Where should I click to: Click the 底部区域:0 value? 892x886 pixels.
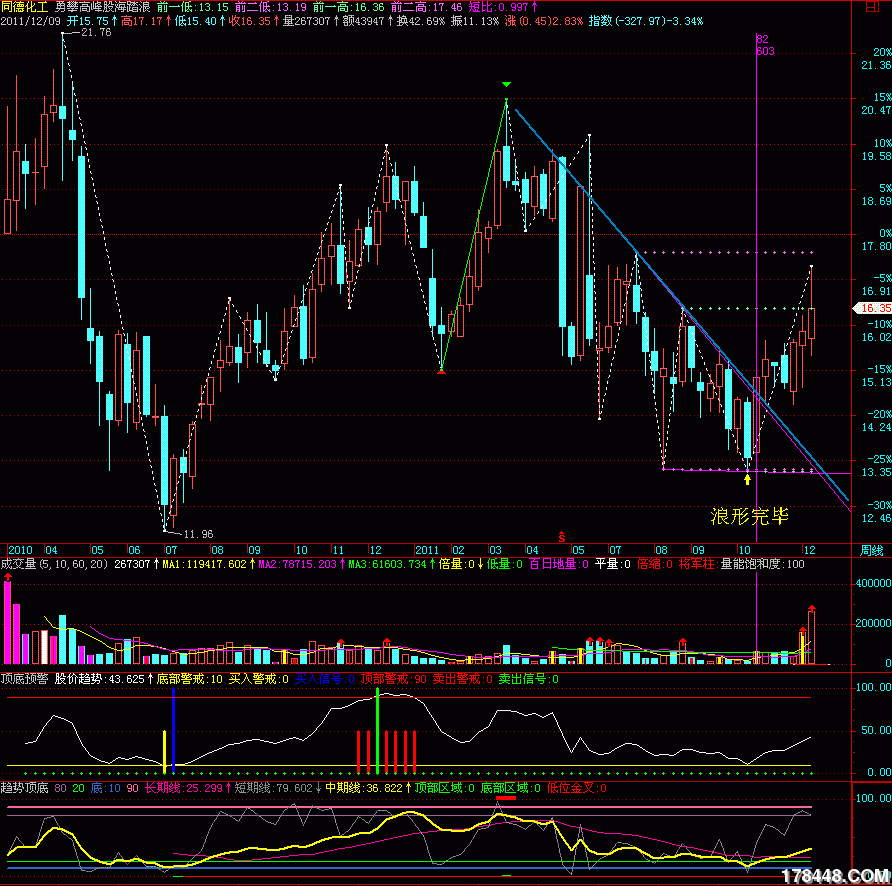point(510,788)
